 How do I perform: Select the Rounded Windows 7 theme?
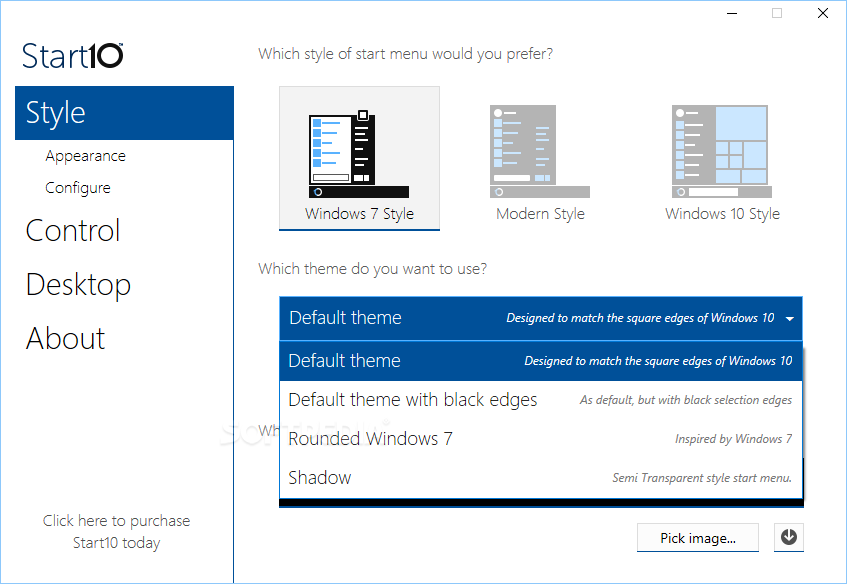click(541, 439)
